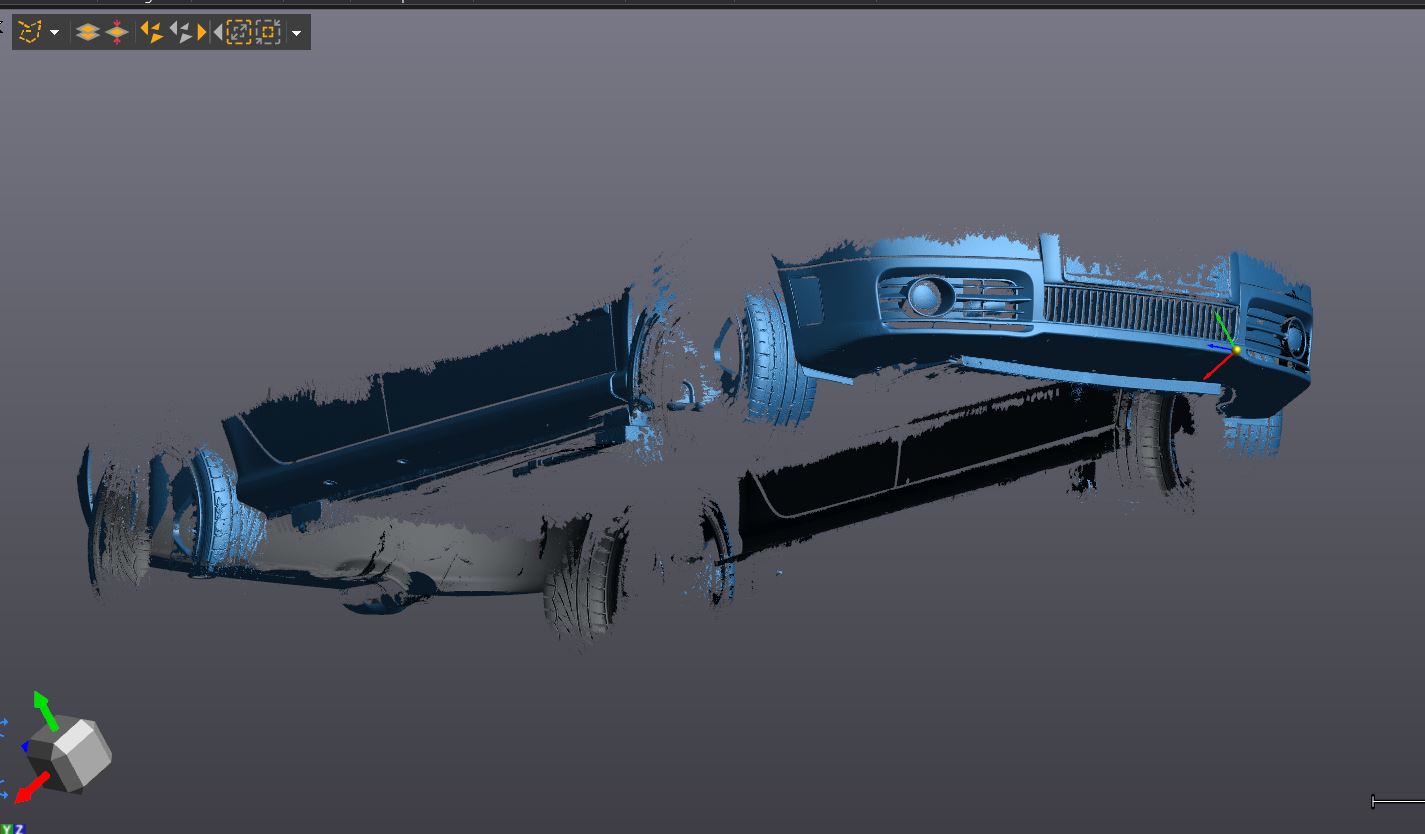Click the grey triangles invert selection icon
This screenshot has width=1425, height=834.
(x=181, y=32)
